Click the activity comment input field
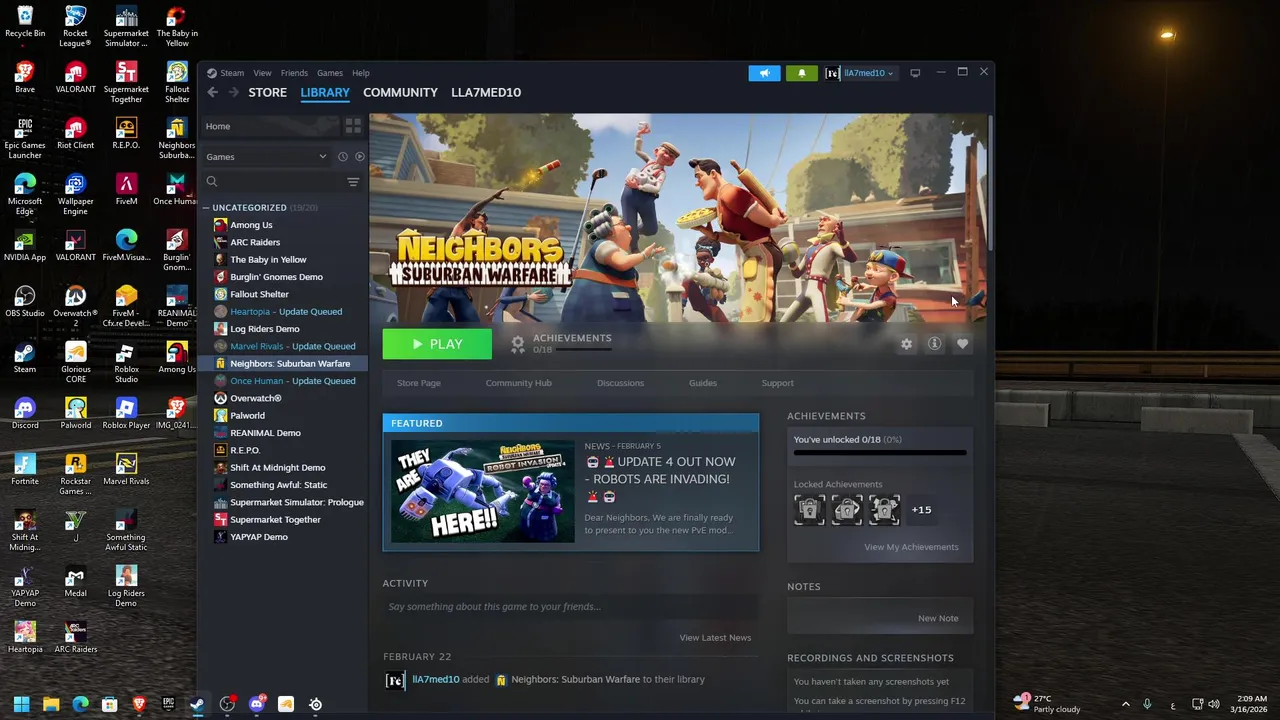 (x=570, y=606)
